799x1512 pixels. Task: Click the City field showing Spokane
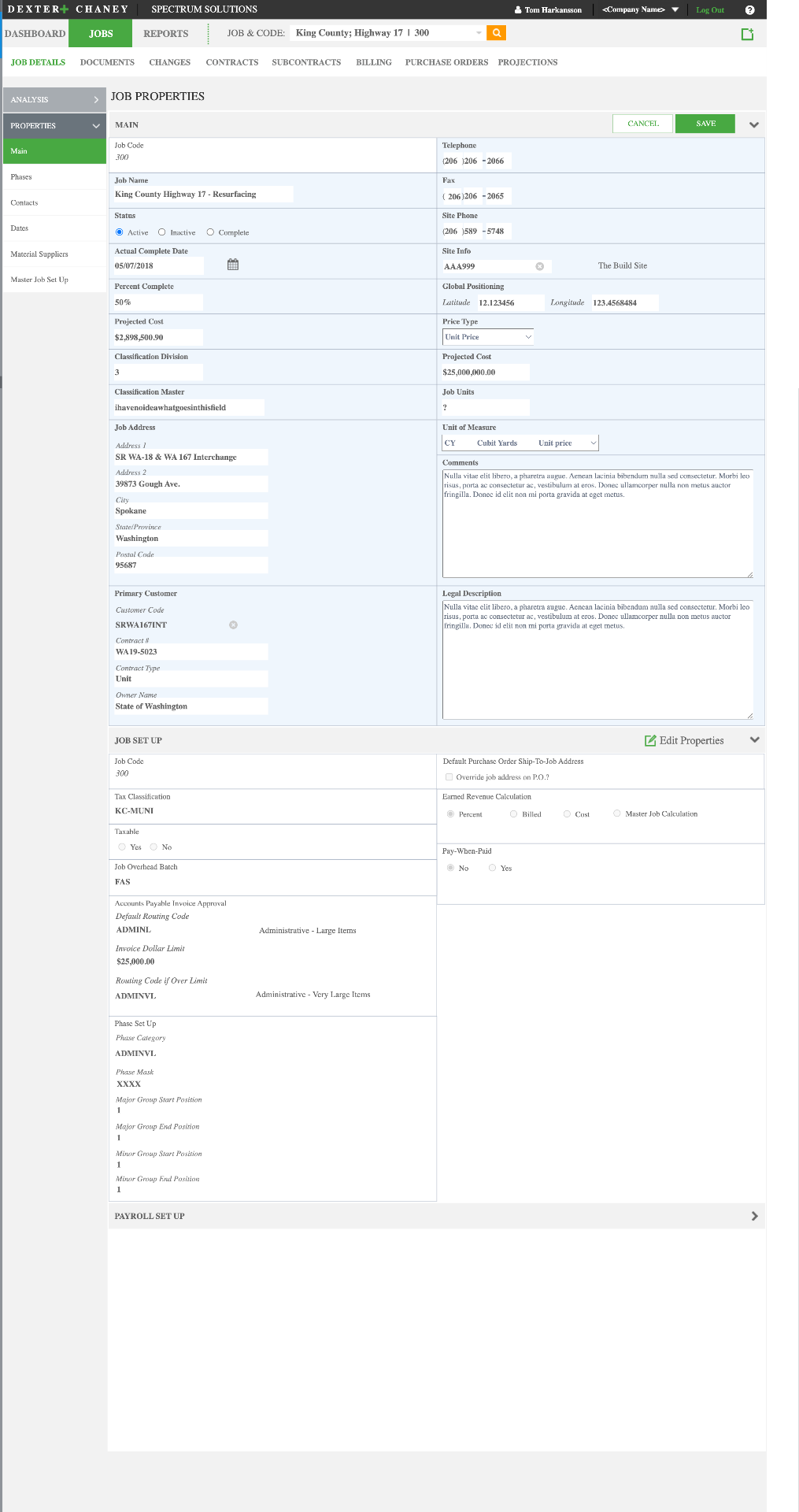[191, 511]
